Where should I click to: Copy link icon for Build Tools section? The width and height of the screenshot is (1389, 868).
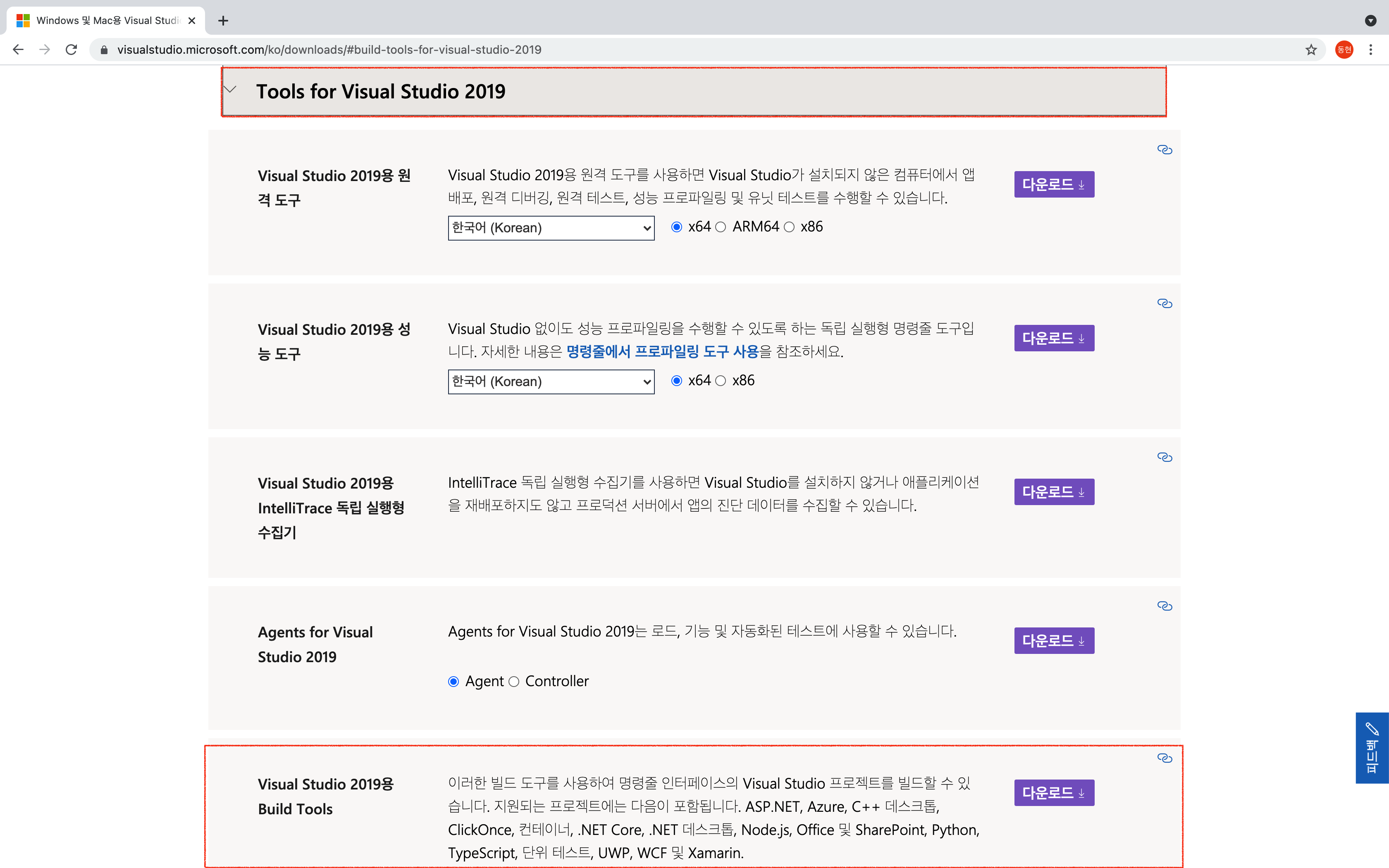click(x=1165, y=758)
